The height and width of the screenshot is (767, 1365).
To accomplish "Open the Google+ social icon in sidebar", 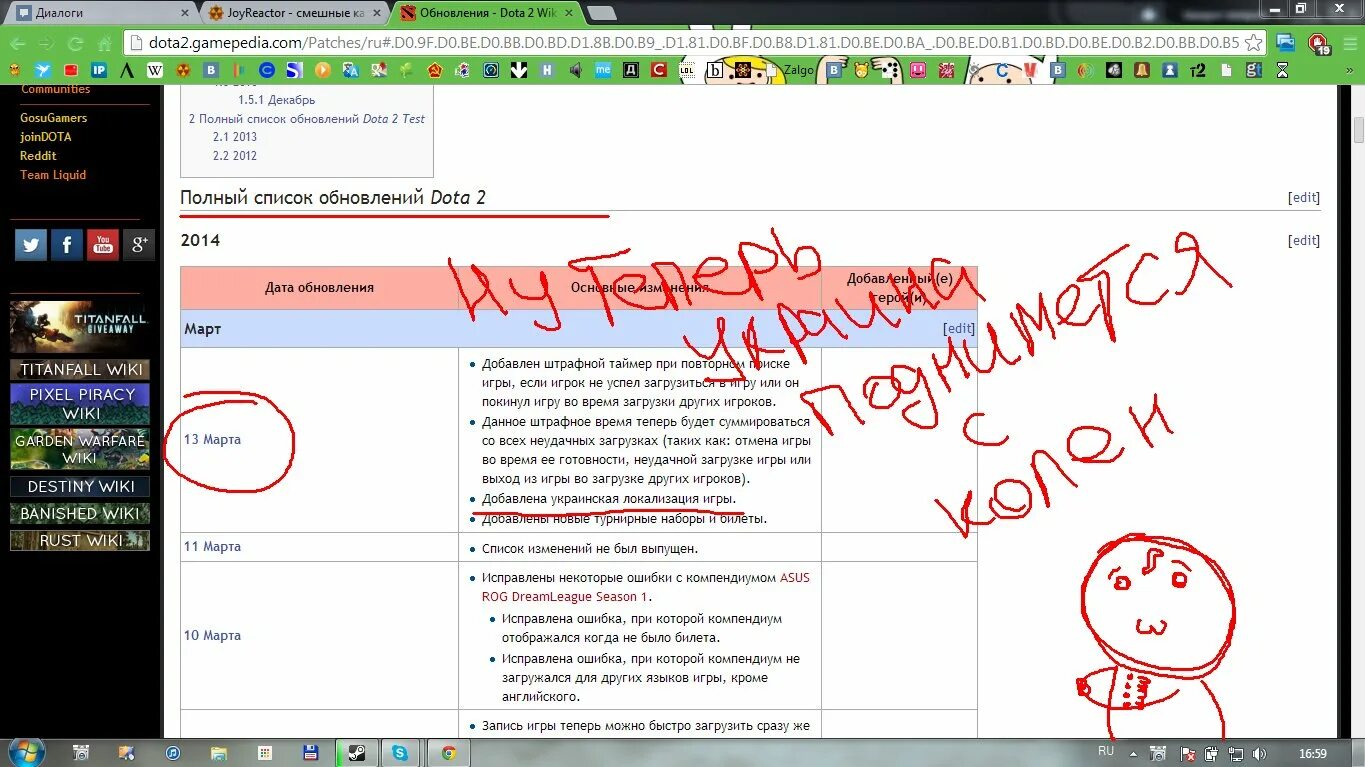I will [x=139, y=244].
